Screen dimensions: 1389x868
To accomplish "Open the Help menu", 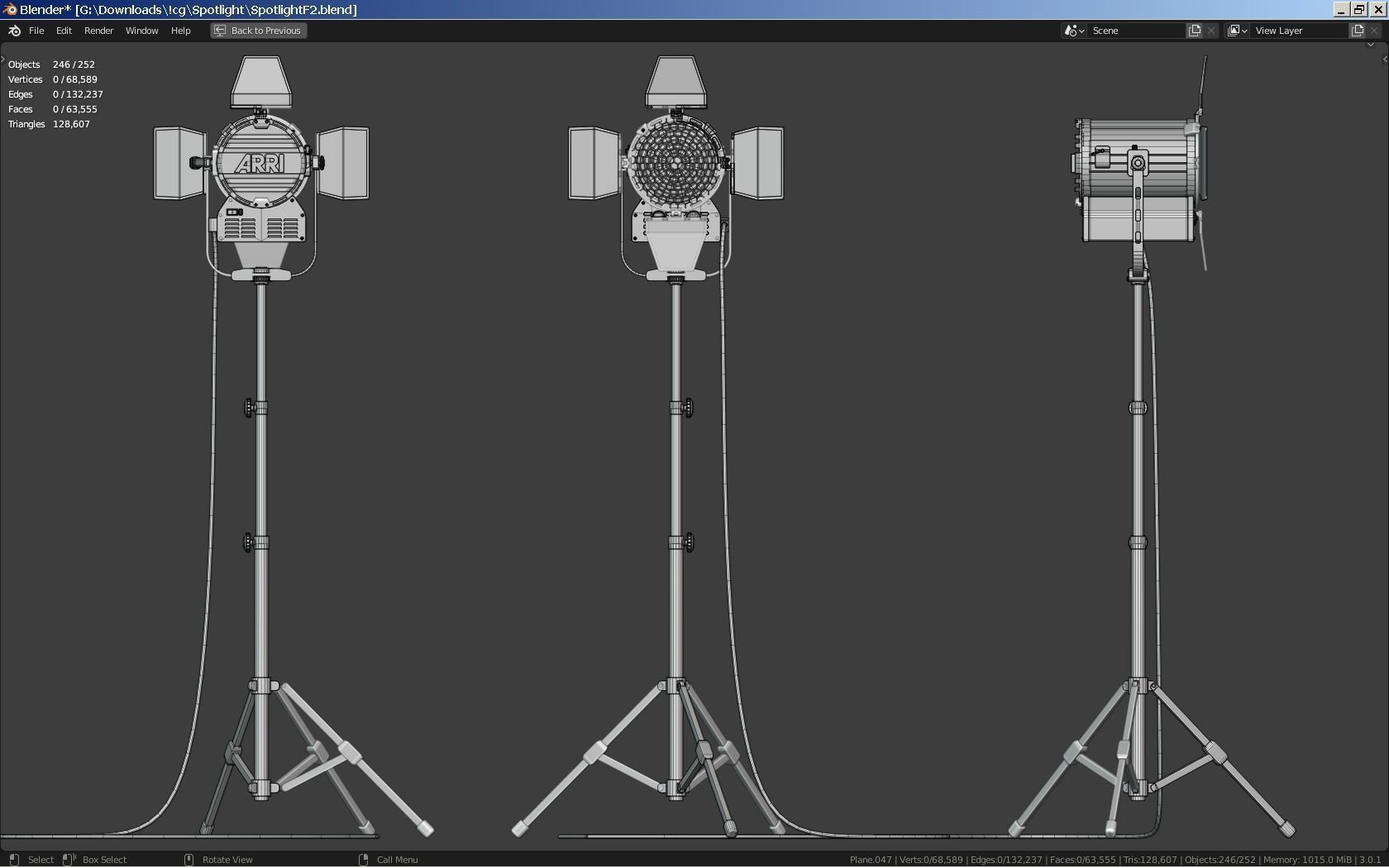I will pyautogui.click(x=180, y=31).
